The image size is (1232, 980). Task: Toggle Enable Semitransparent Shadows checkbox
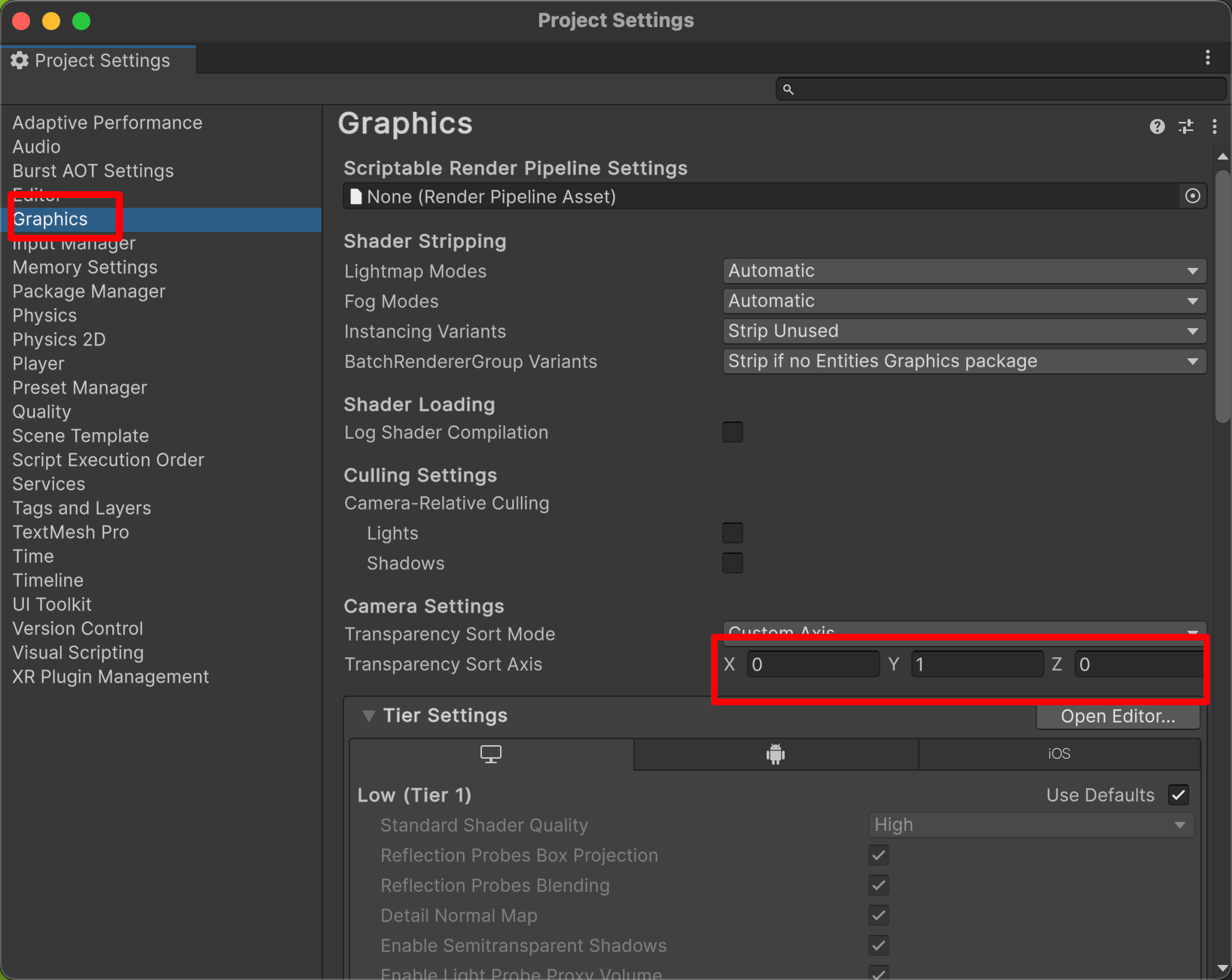[879, 945]
